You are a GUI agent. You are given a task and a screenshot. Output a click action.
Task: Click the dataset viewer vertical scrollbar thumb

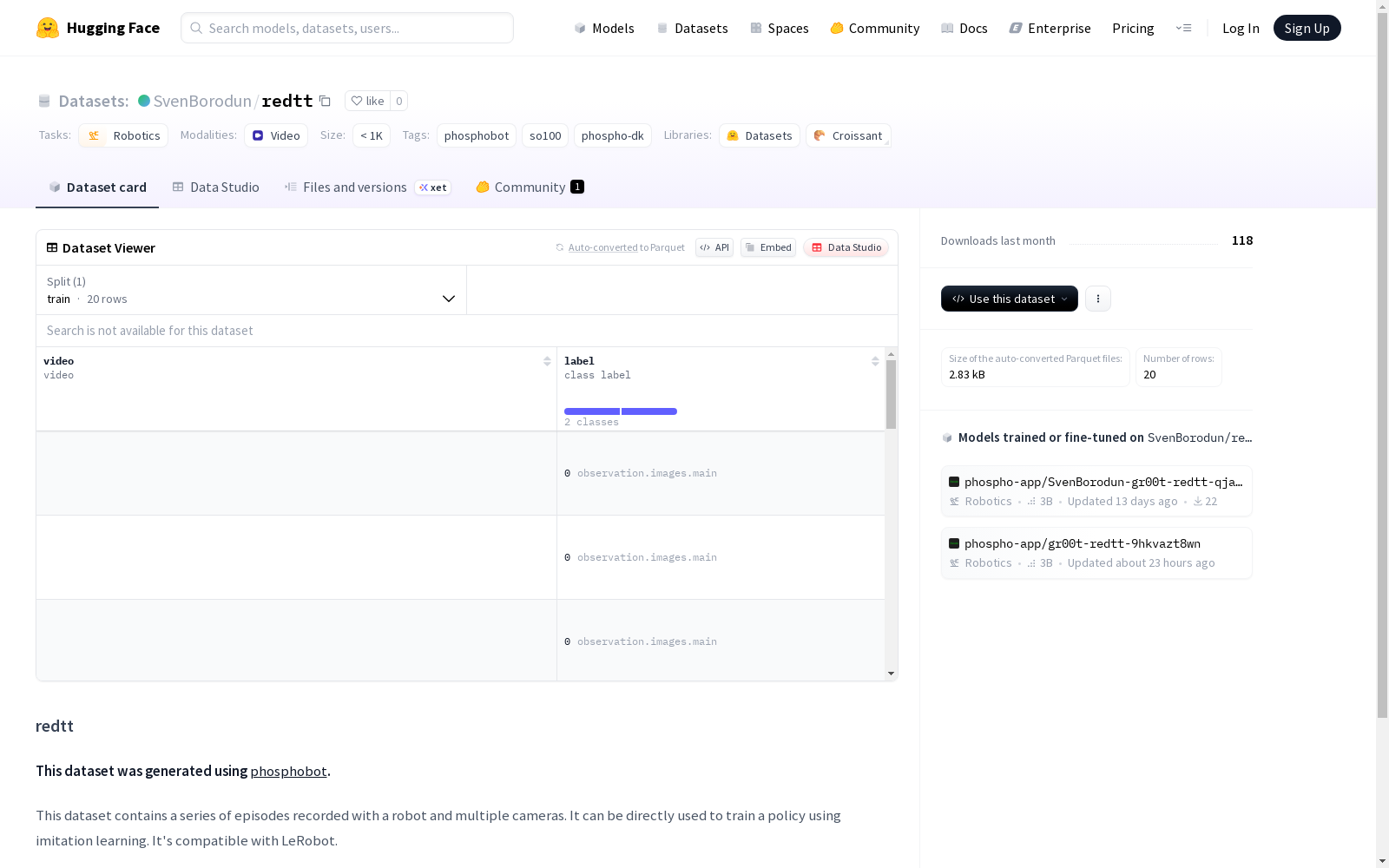(891, 394)
